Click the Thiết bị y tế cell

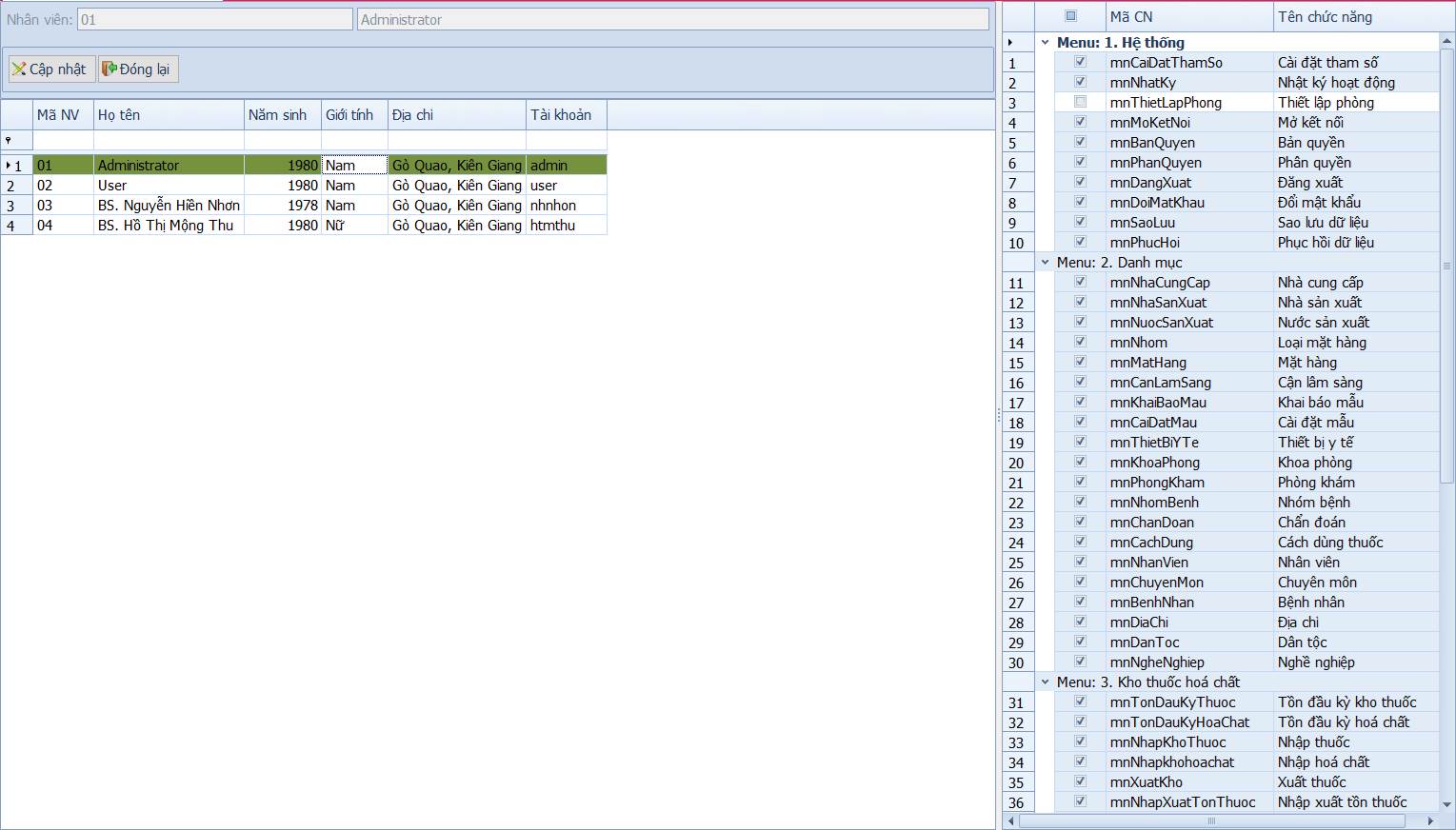coord(1356,442)
